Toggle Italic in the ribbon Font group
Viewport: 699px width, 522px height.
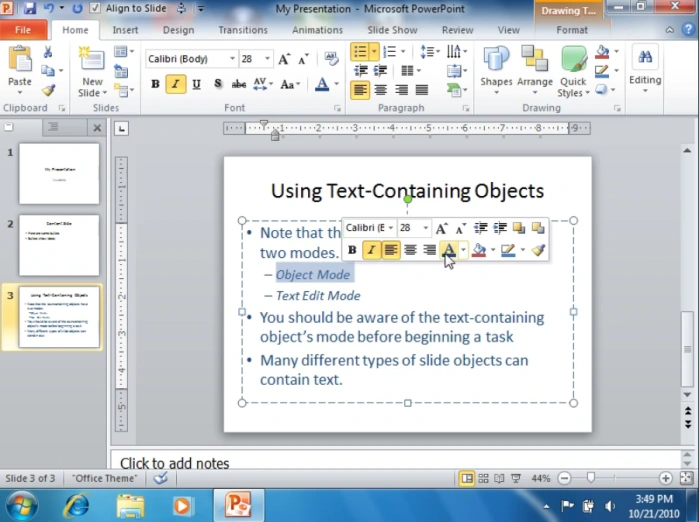(x=175, y=84)
